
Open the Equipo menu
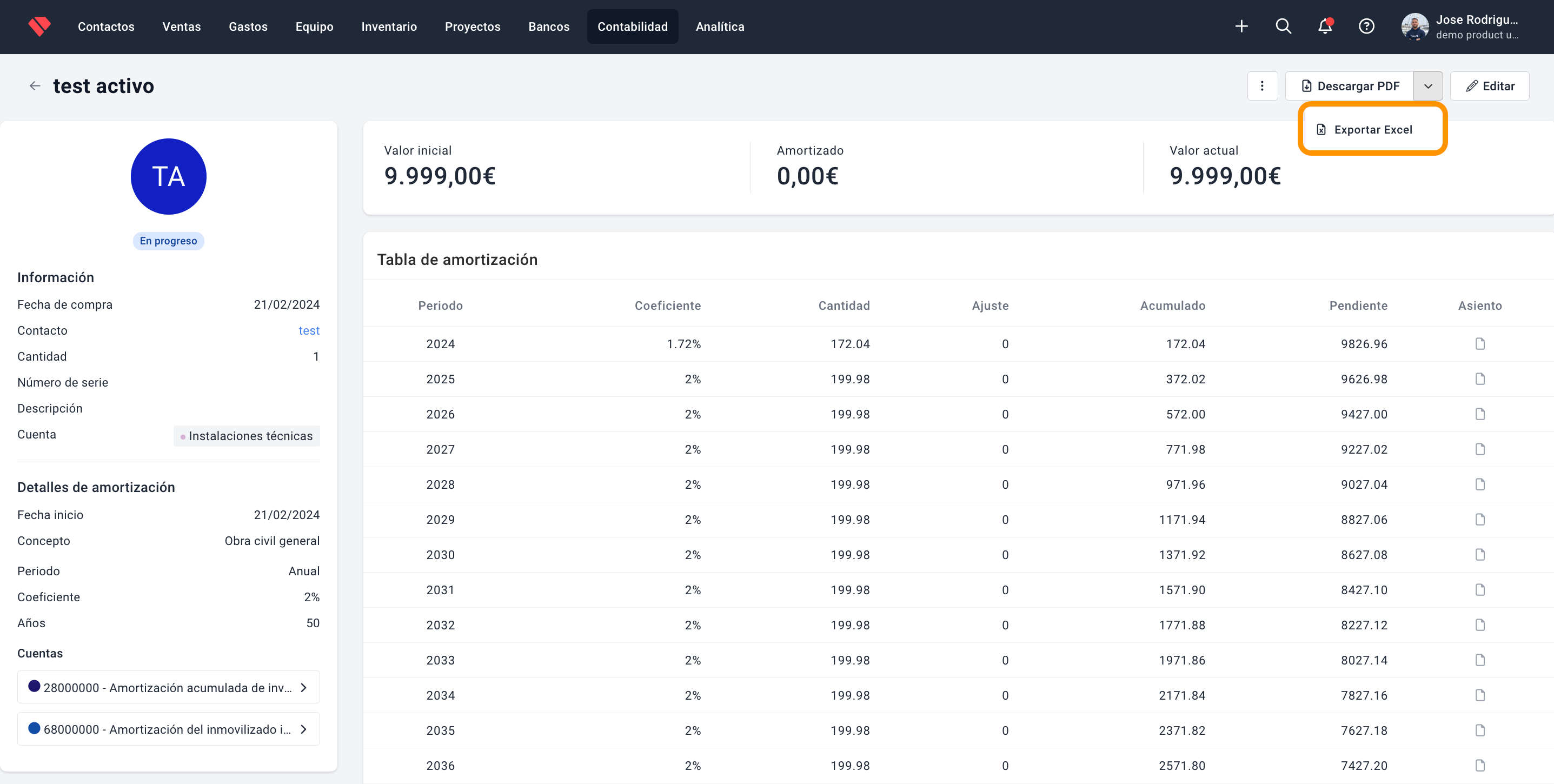(x=314, y=26)
